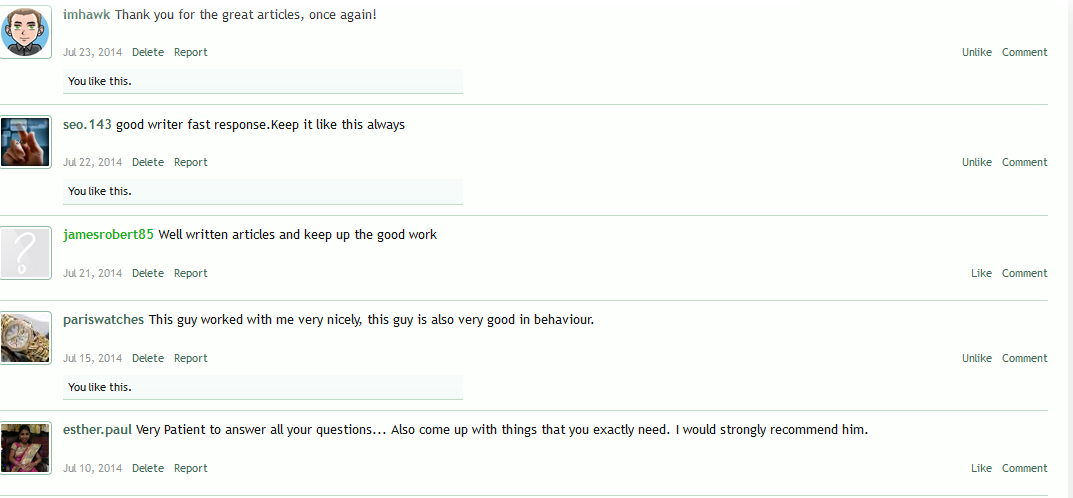Open the imhawk username link
The height and width of the screenshot is (498, 1073).
tap(86, 15)
